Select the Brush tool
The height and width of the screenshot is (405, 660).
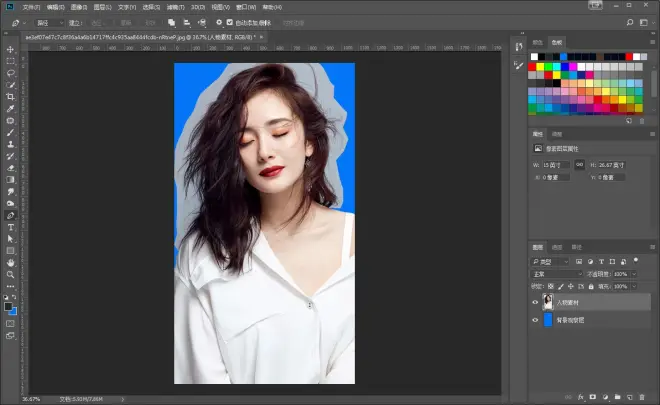[10, 133]
